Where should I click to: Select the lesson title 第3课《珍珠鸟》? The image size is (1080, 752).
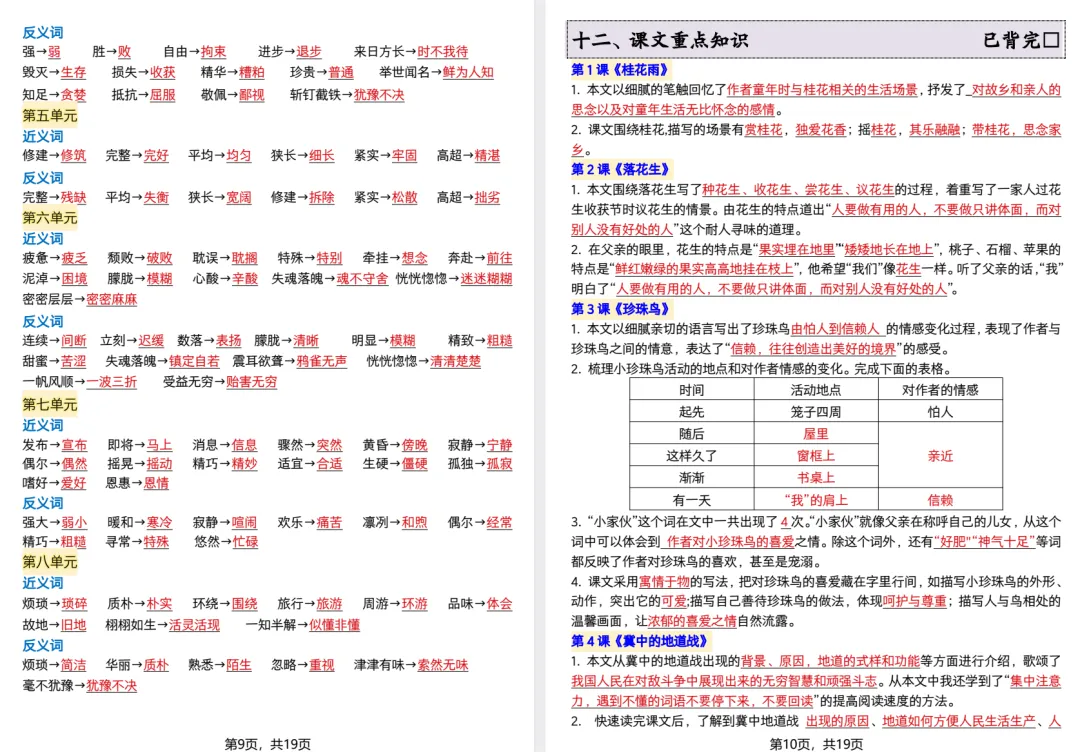pos(620,309)
